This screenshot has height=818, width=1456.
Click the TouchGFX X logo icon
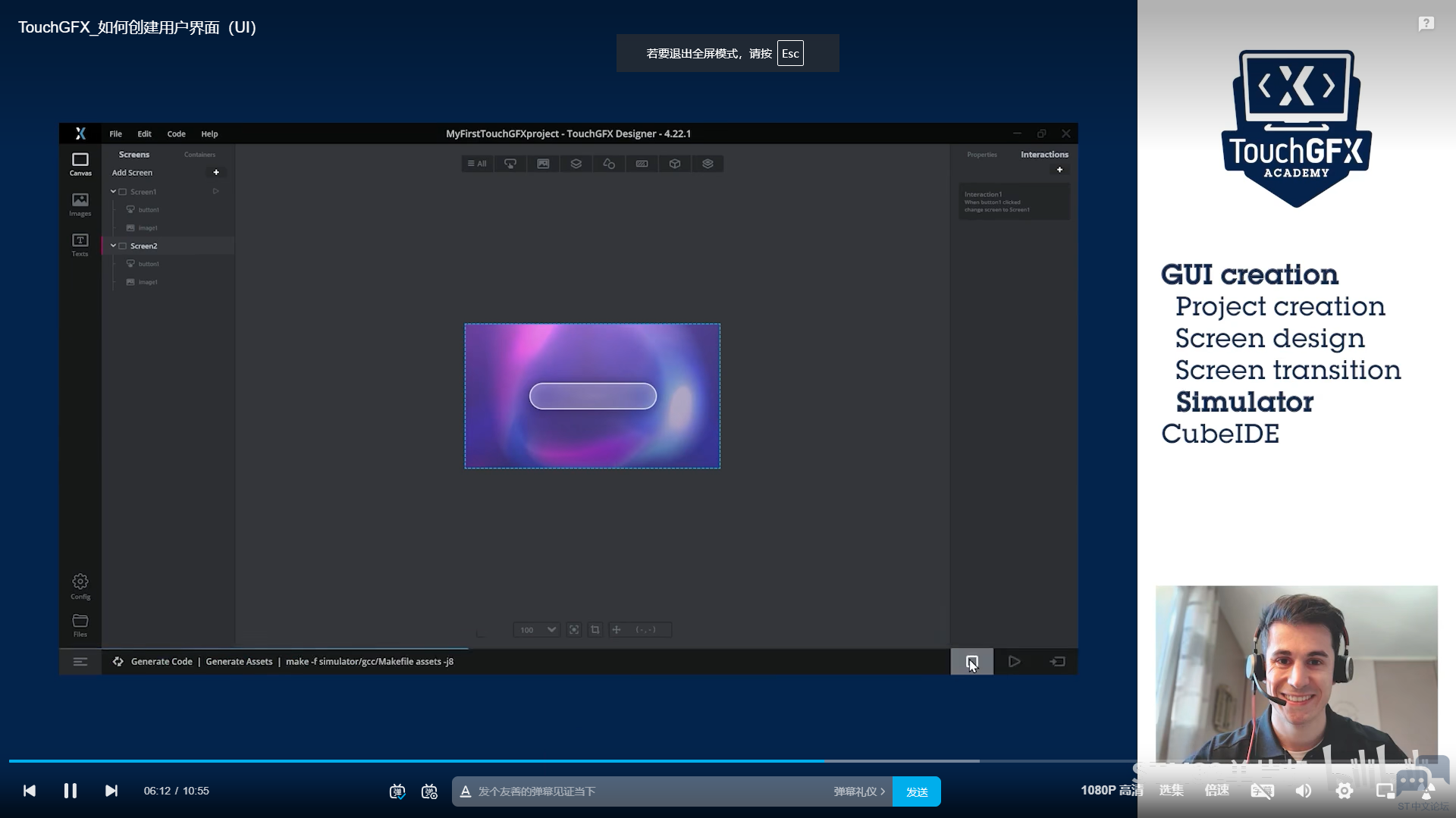pos(80,133)
